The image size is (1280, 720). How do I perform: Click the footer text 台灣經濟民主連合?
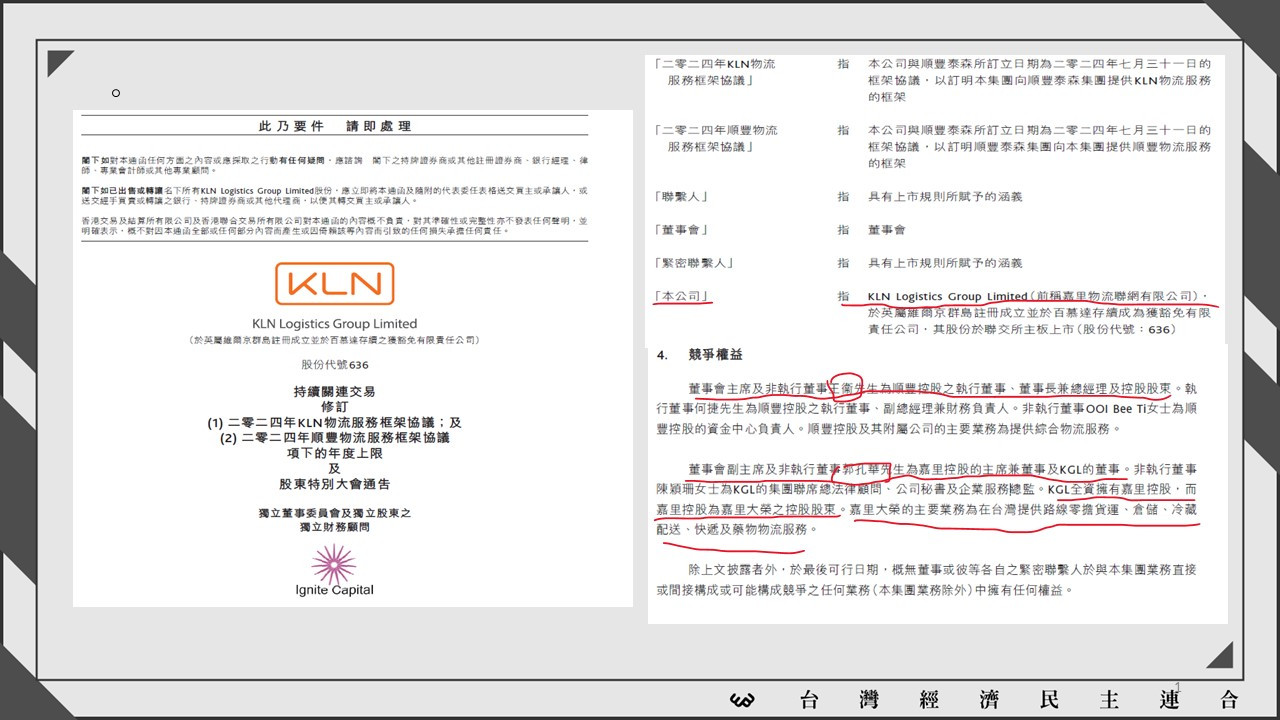pos(1020,700)
